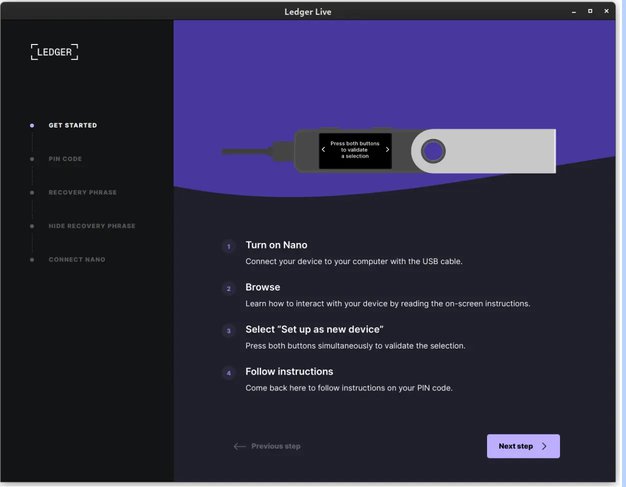626x487 pixels.
Task: Click text about connecting with USB cable
Action: 354,261
